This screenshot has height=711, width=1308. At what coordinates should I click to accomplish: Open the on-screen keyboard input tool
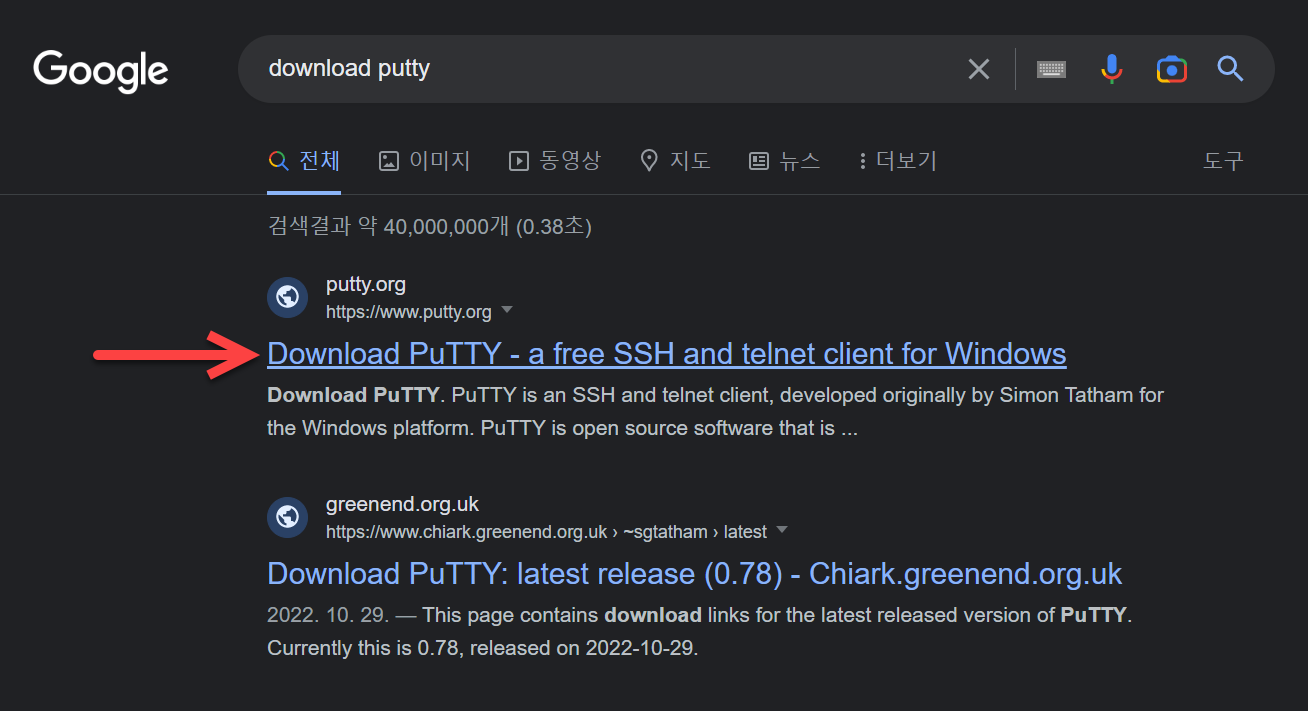(x=1051, y=69)
